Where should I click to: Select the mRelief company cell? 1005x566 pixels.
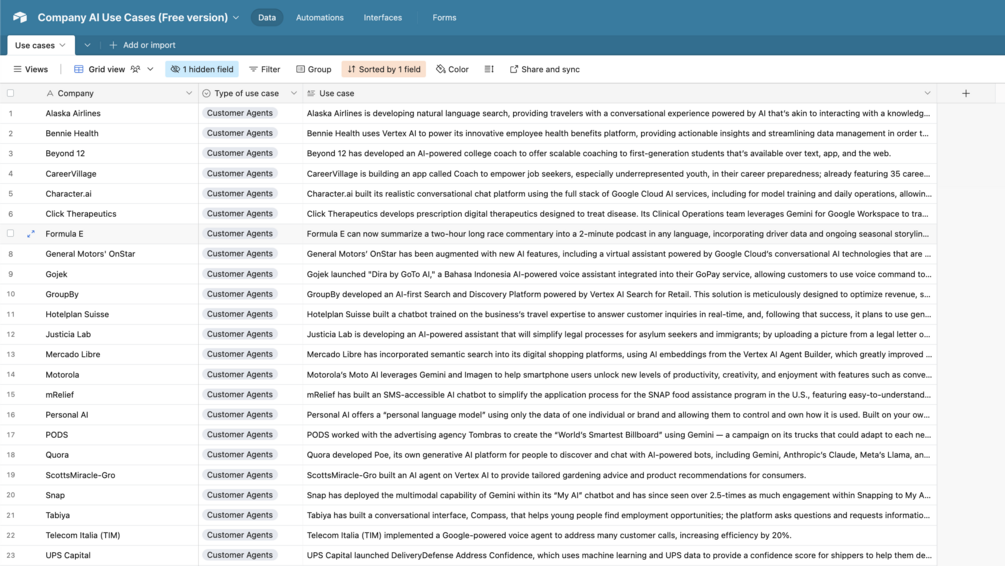(x=119, y=394)
